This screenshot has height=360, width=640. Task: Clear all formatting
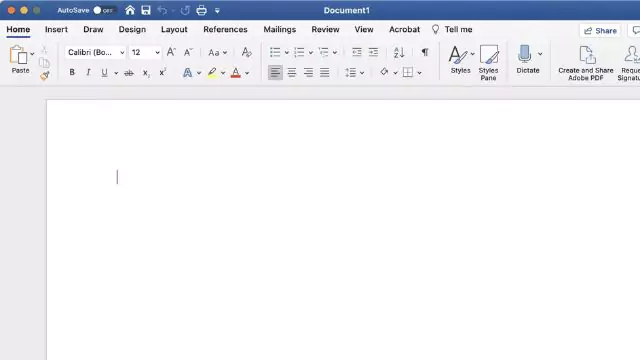tap(246, 52)
